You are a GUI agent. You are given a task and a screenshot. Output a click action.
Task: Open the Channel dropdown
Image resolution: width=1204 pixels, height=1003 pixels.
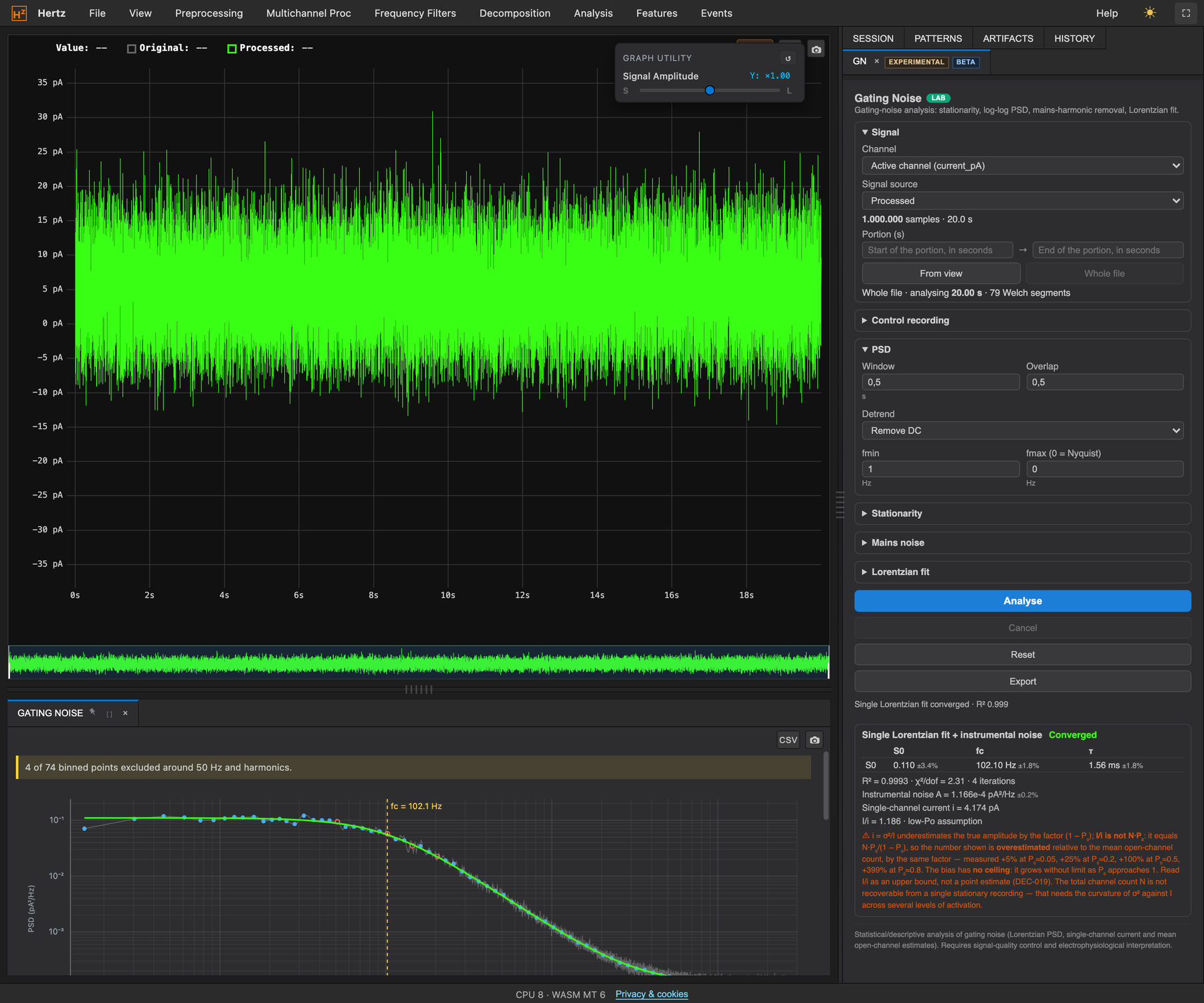[1022, 166]
